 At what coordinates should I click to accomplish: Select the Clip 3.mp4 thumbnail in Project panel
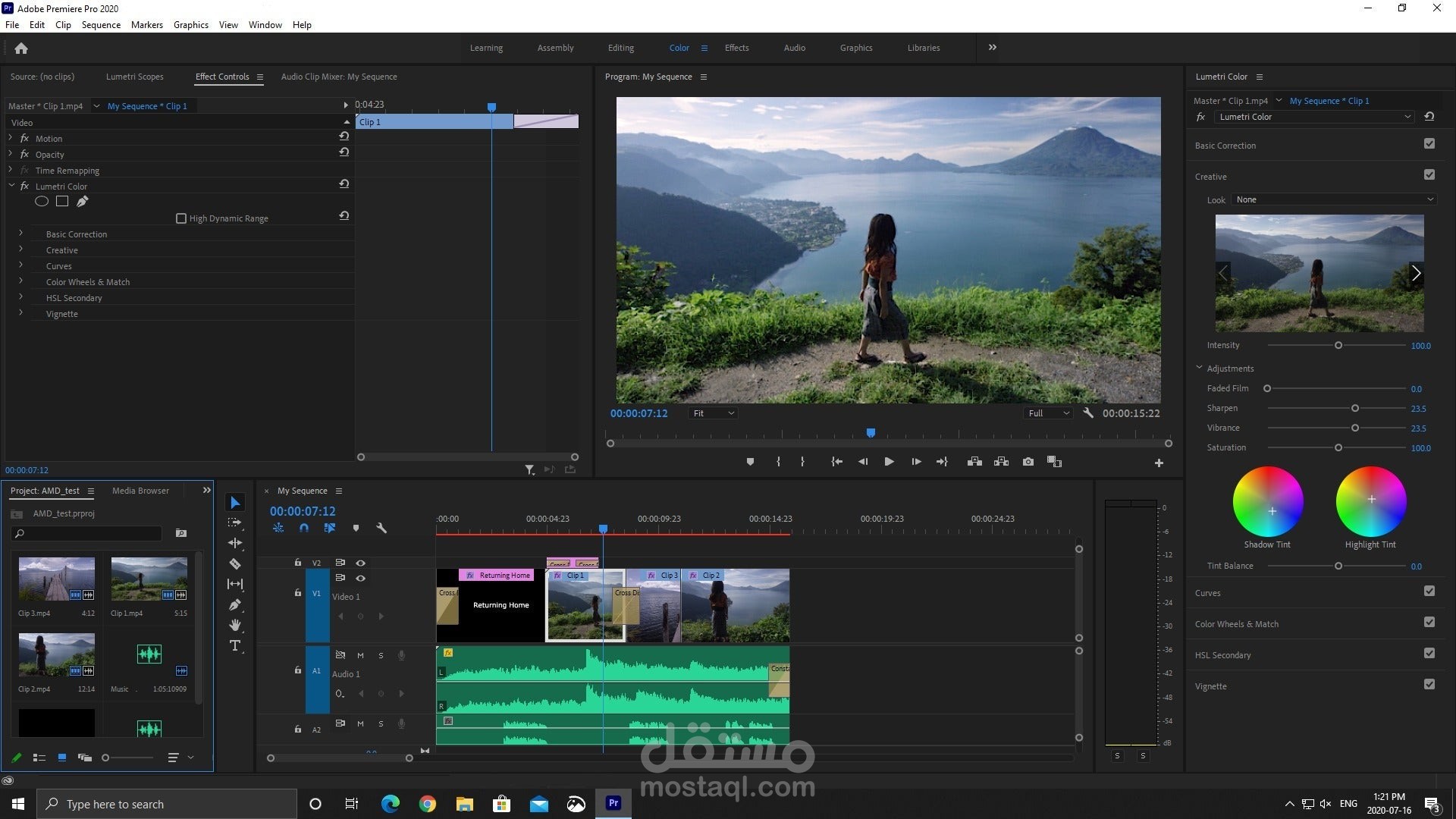pos(56,580)
